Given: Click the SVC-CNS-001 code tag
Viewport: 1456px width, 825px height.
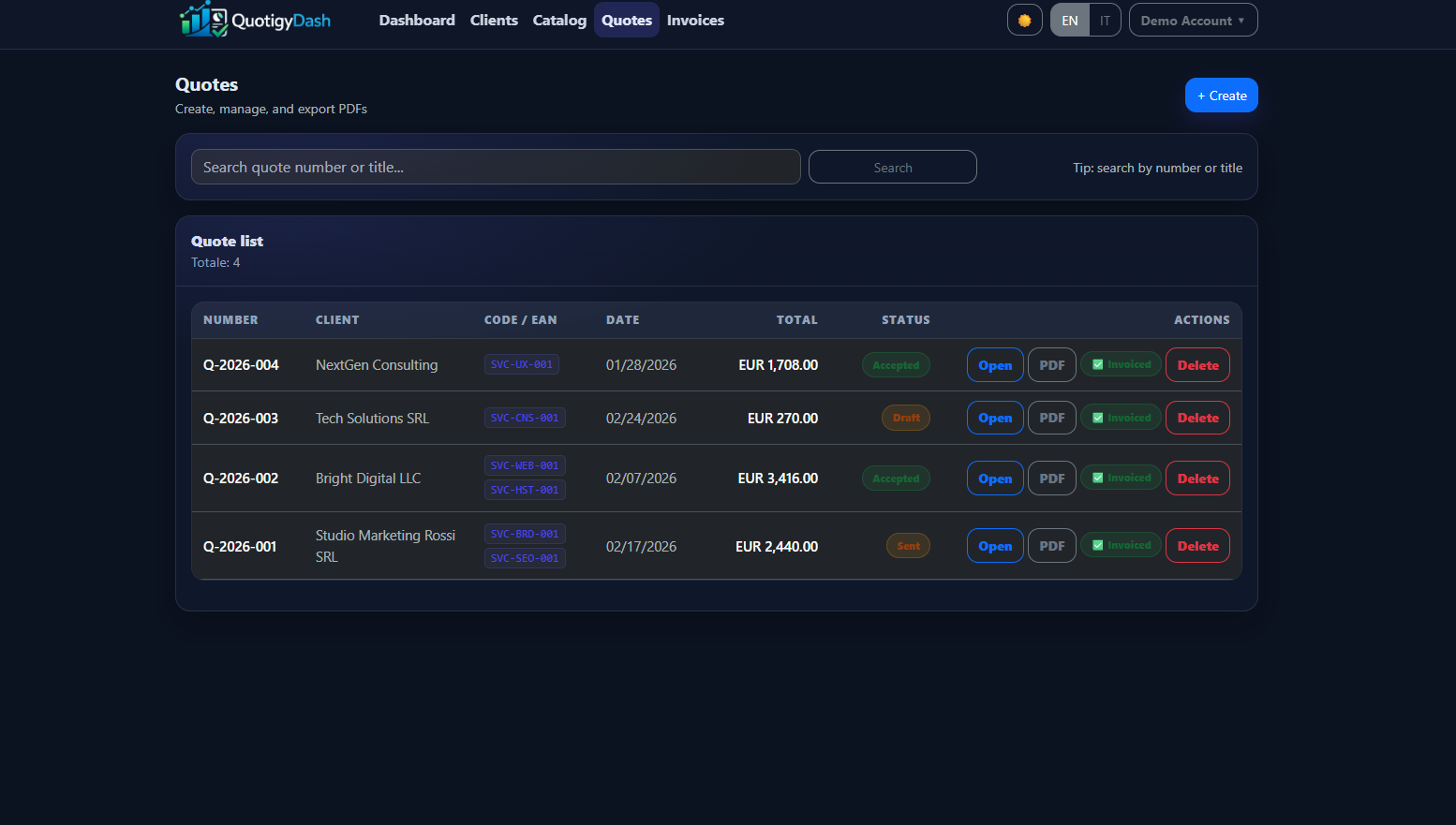Looking at the screenshot, I should 525,418.
